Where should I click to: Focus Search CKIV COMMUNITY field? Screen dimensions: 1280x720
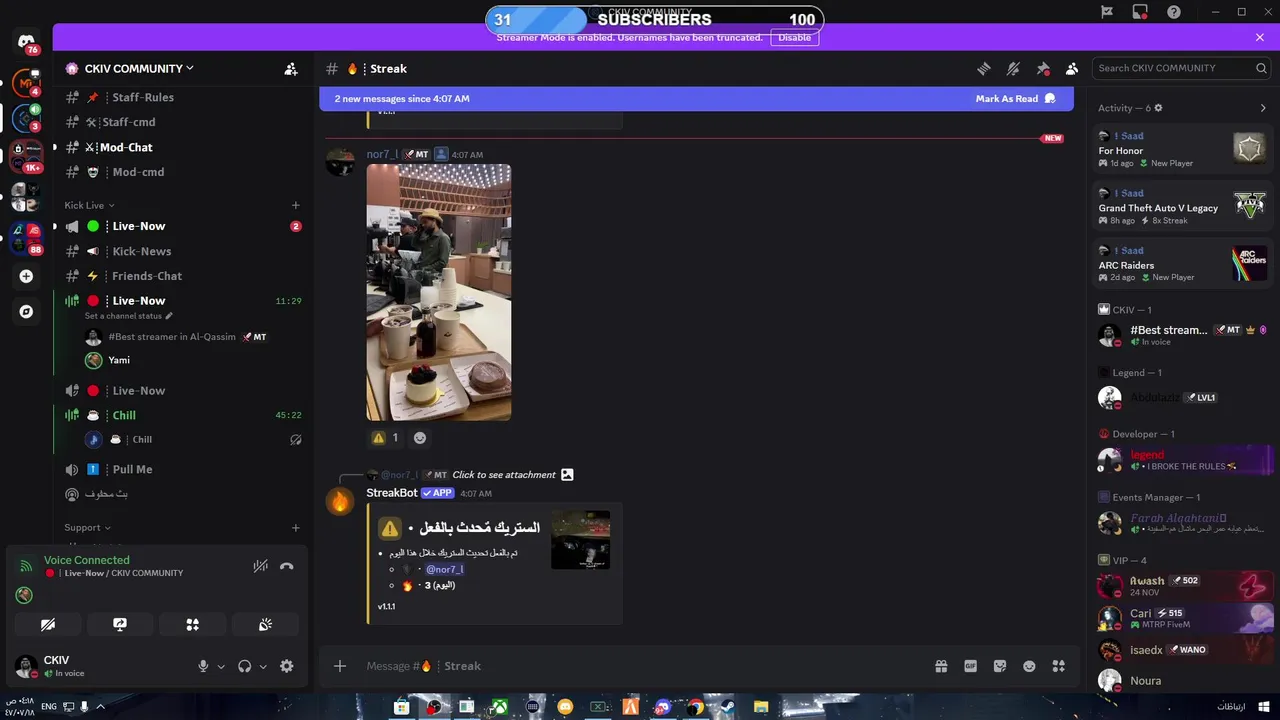pos(1181,68)
